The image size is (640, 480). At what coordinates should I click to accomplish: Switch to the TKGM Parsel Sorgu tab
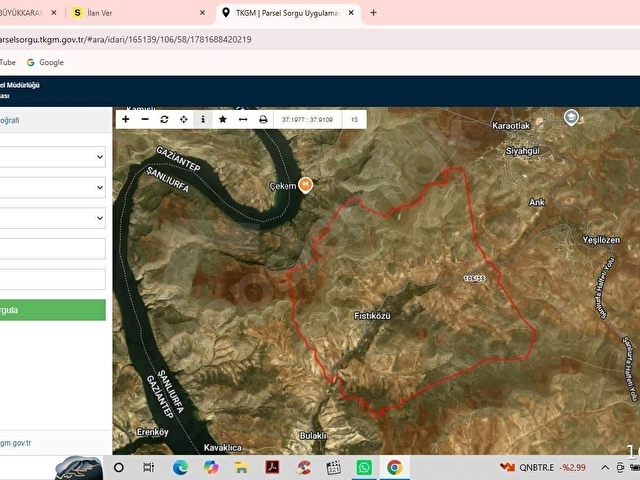pos(287,13)
